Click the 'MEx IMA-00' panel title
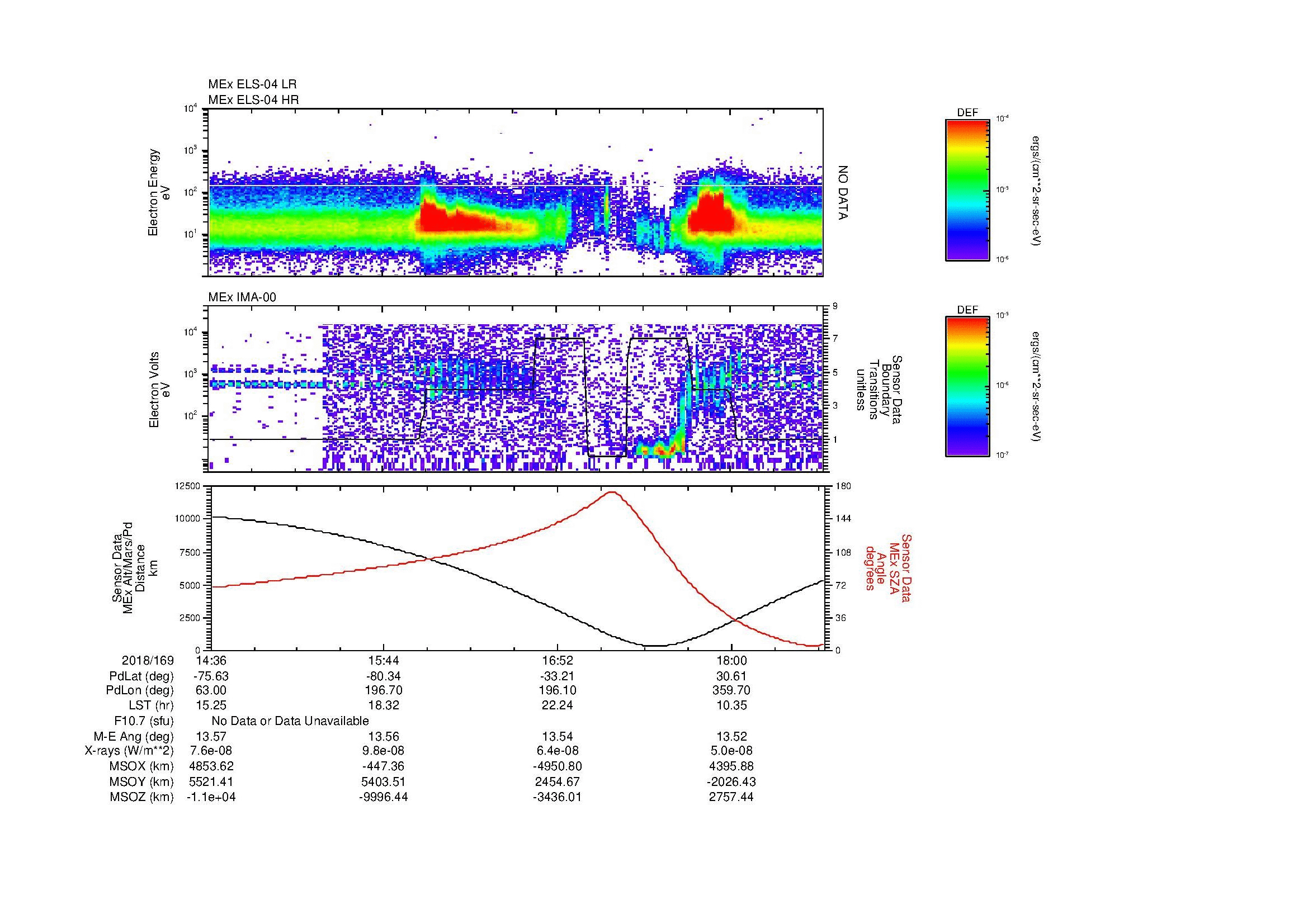The height and width of the screenshot is (924, 1308). tap(242, 297)
